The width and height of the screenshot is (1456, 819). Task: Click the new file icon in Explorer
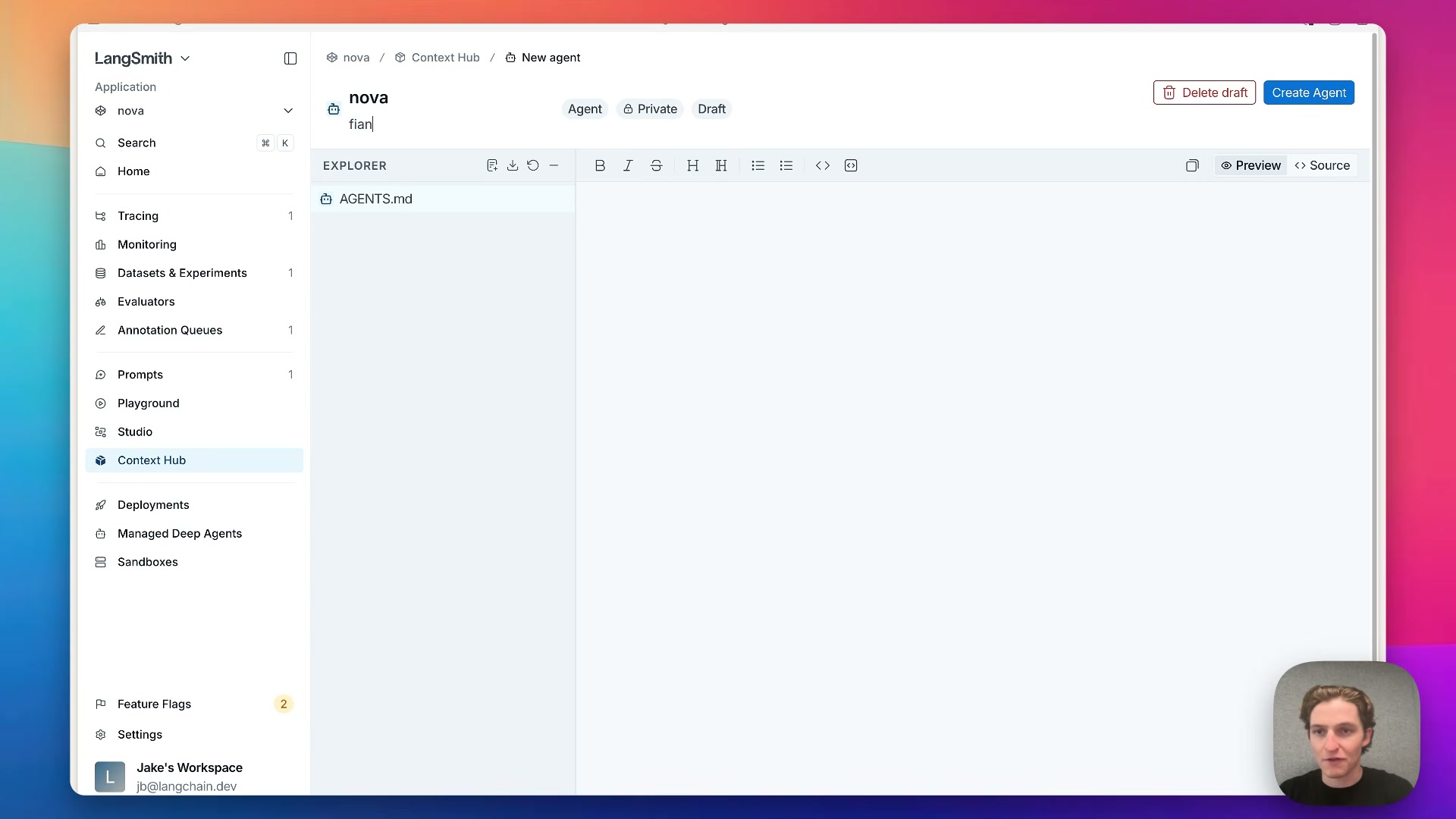click(x=492, y=165)
